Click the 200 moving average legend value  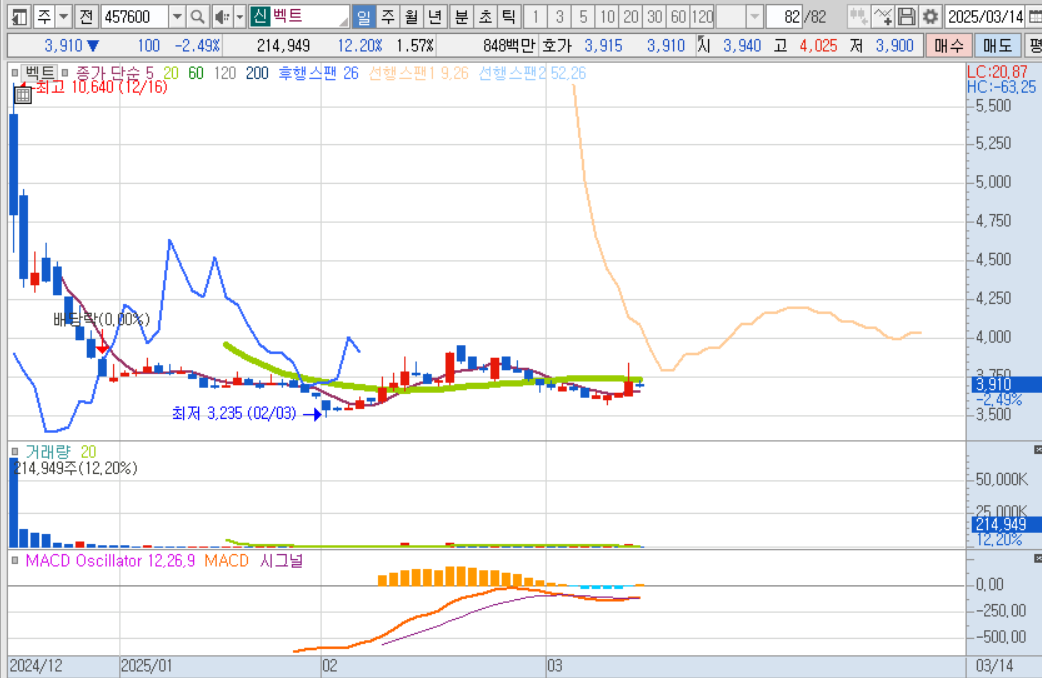tap(257, 73)
